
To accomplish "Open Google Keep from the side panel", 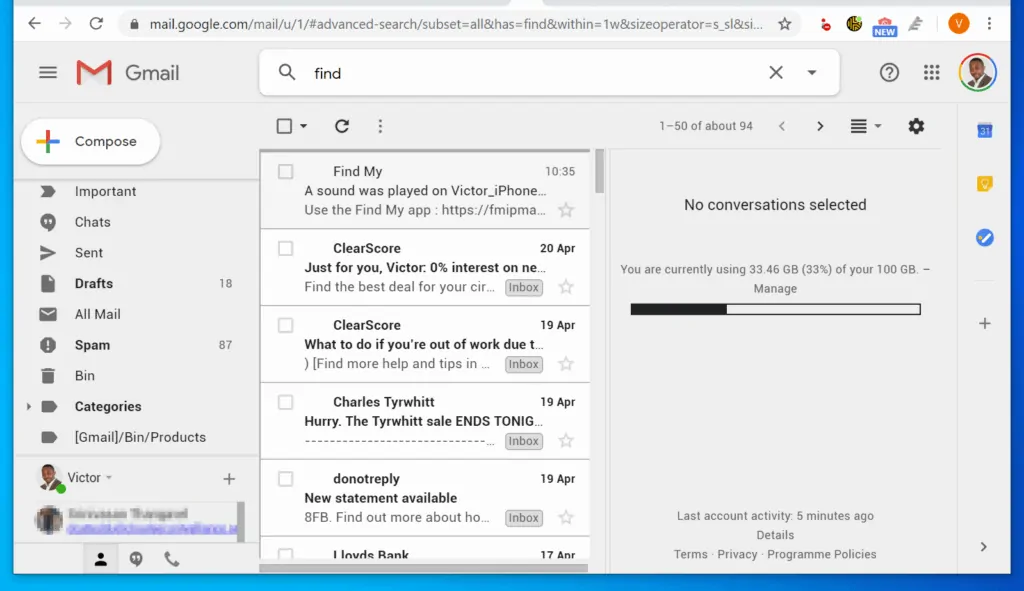I will pos(984,184).
